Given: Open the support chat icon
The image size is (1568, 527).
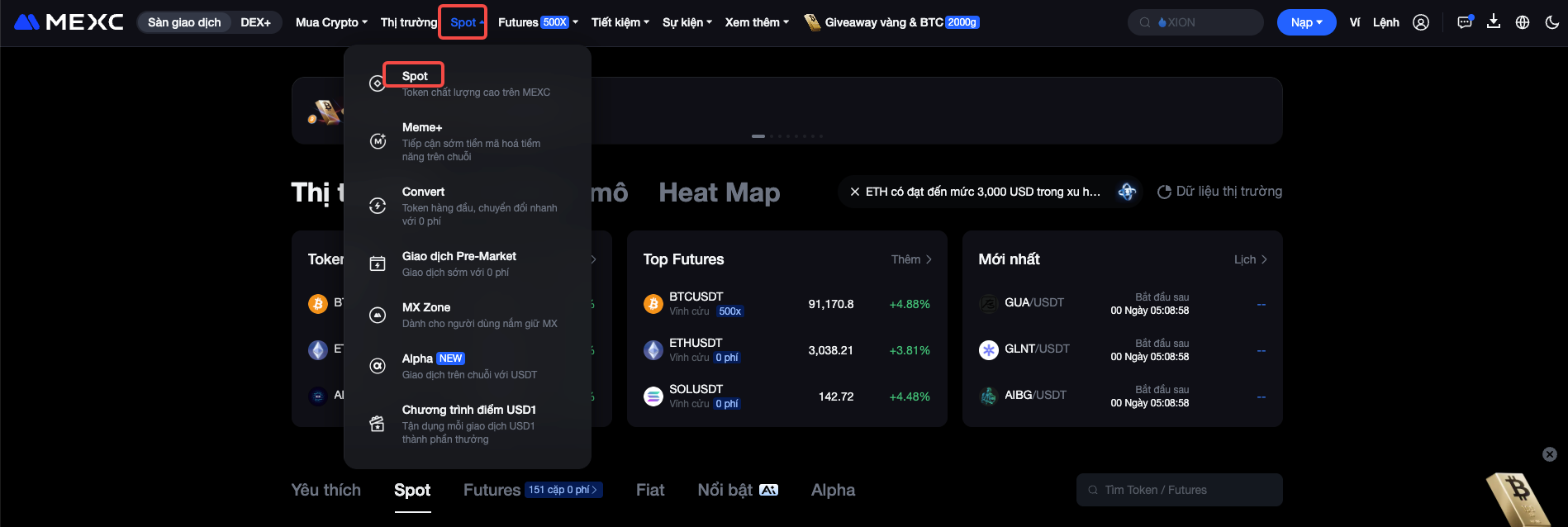Looking at the screenshot, I should 1465,22.
